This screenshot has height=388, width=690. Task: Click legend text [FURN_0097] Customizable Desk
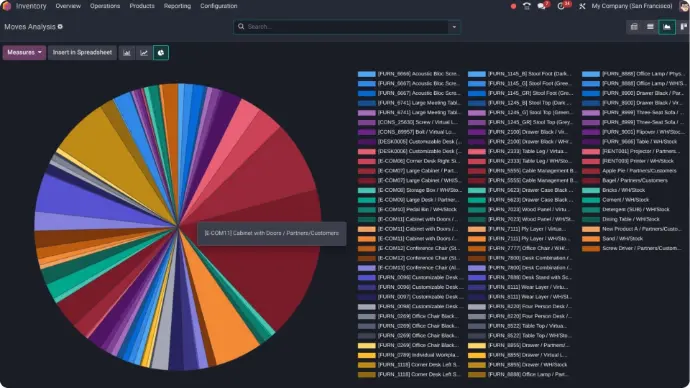420,296
